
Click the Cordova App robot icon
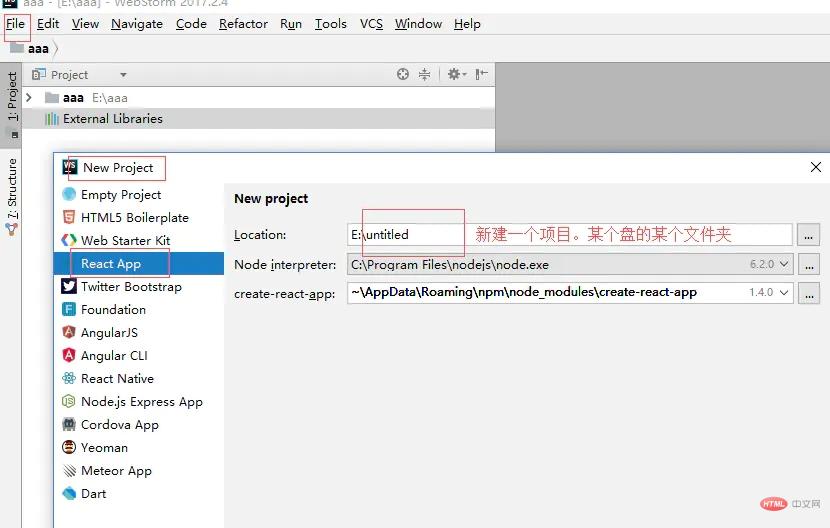point(69,424)
